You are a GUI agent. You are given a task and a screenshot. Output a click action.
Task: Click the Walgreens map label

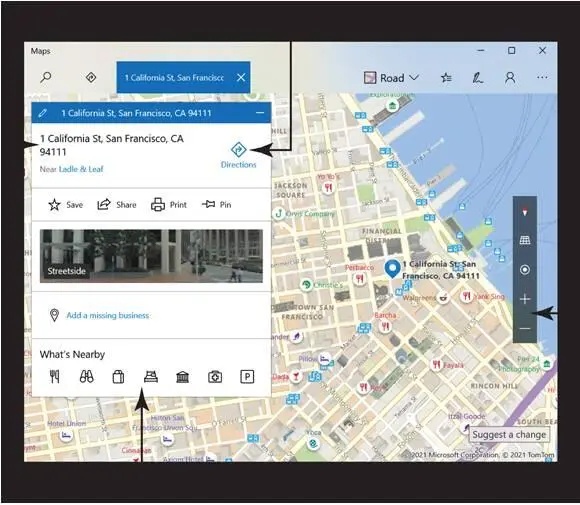point(419,297)
